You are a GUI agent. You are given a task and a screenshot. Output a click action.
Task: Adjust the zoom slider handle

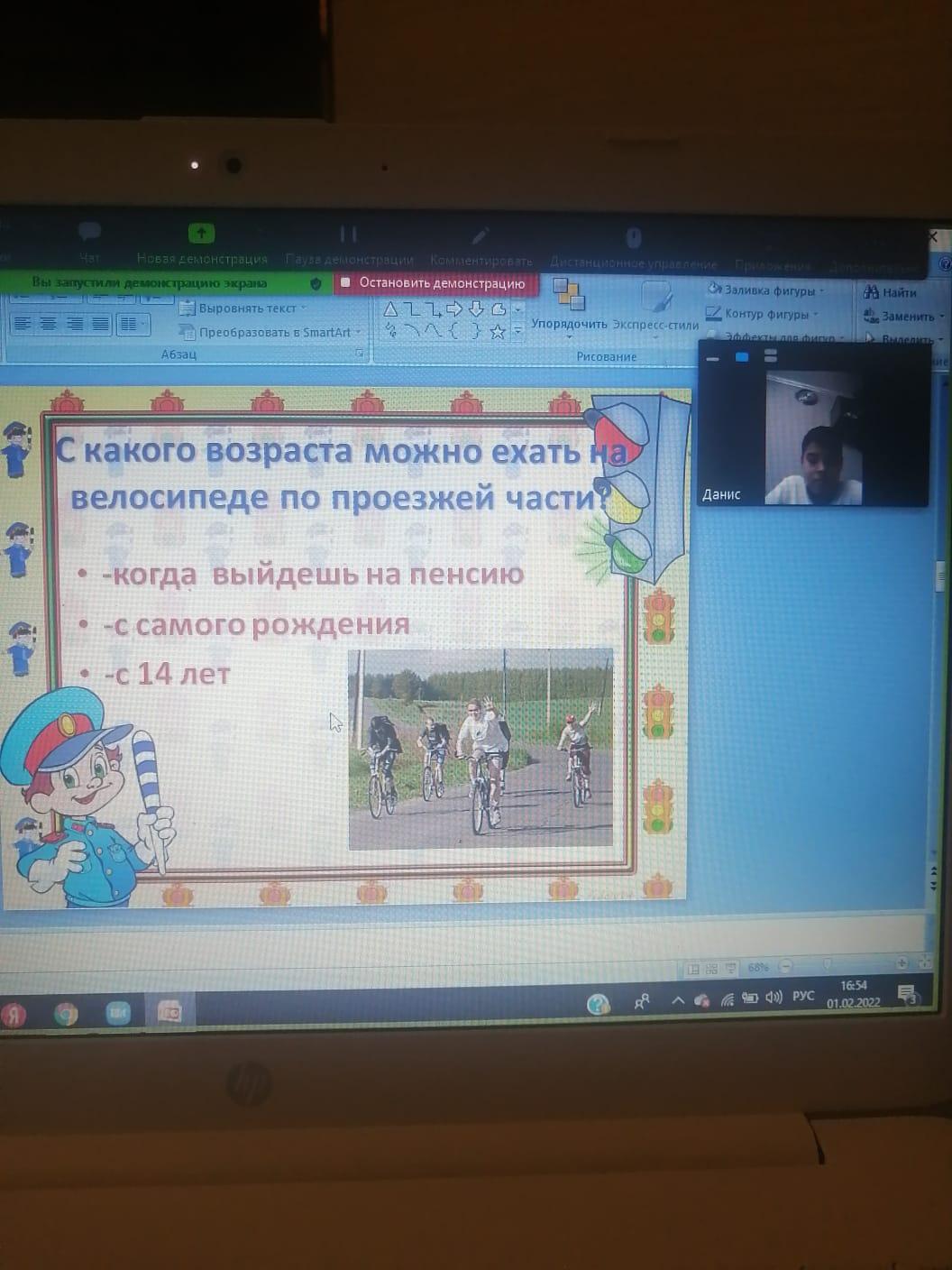(x=828, y=965)
